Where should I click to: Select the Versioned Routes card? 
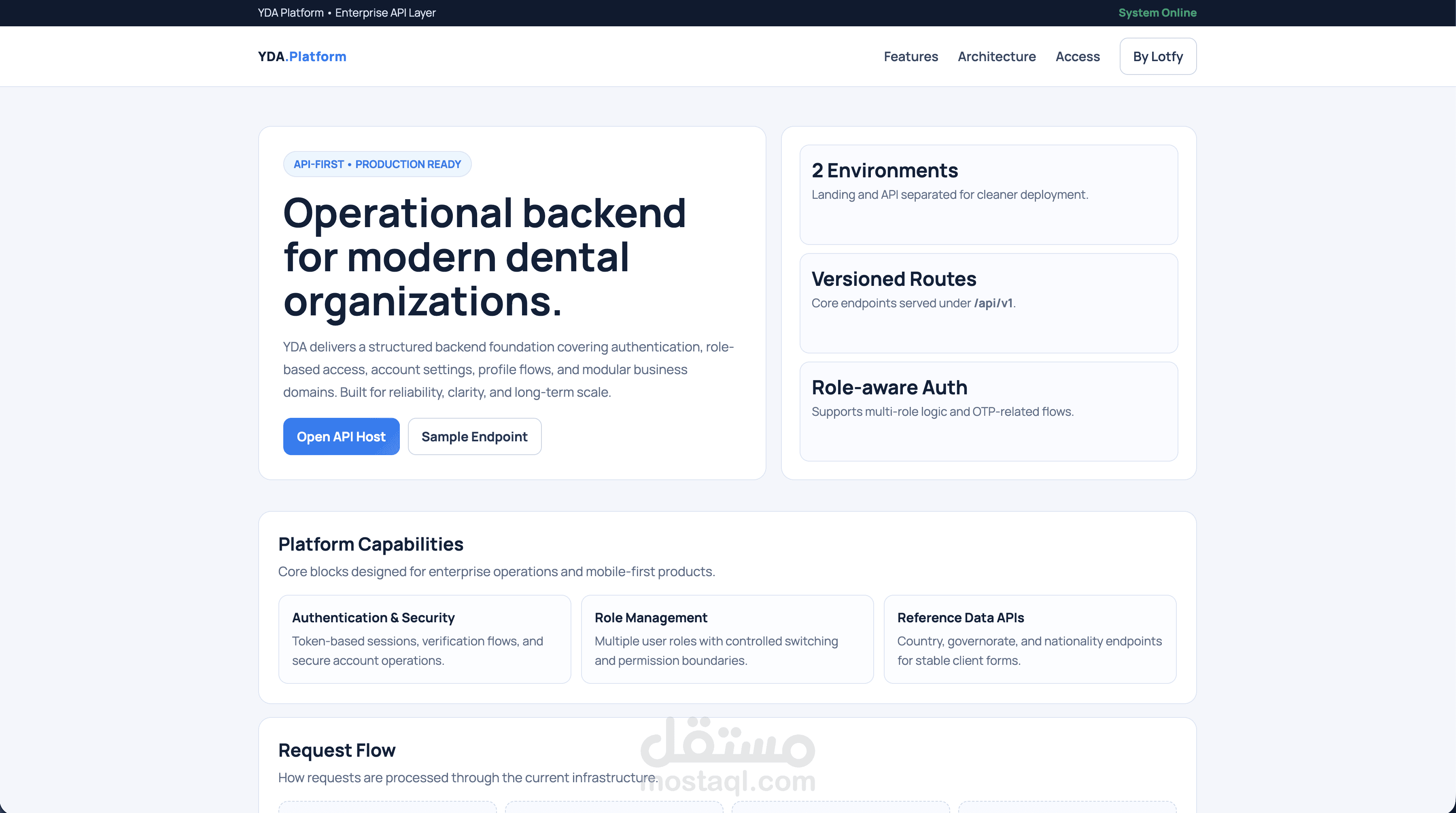(x=988, y=302)
